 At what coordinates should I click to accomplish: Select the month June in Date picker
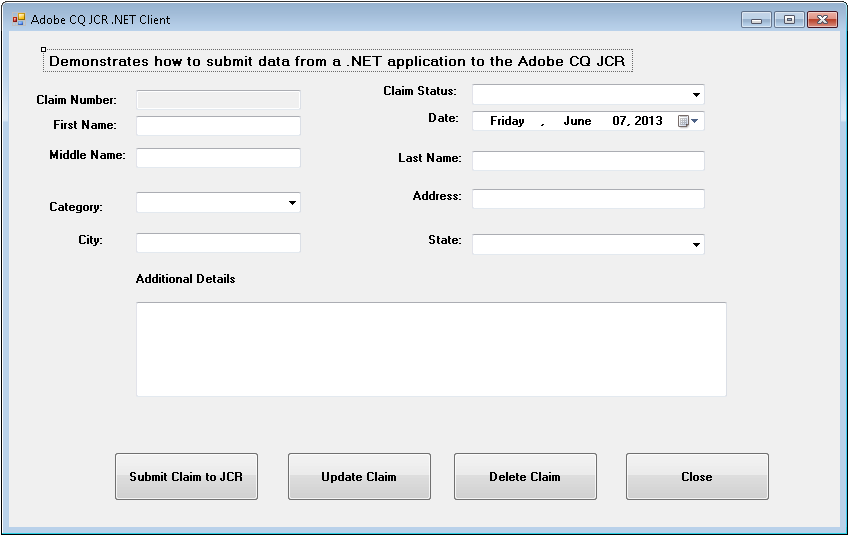[x=577, y=121]
